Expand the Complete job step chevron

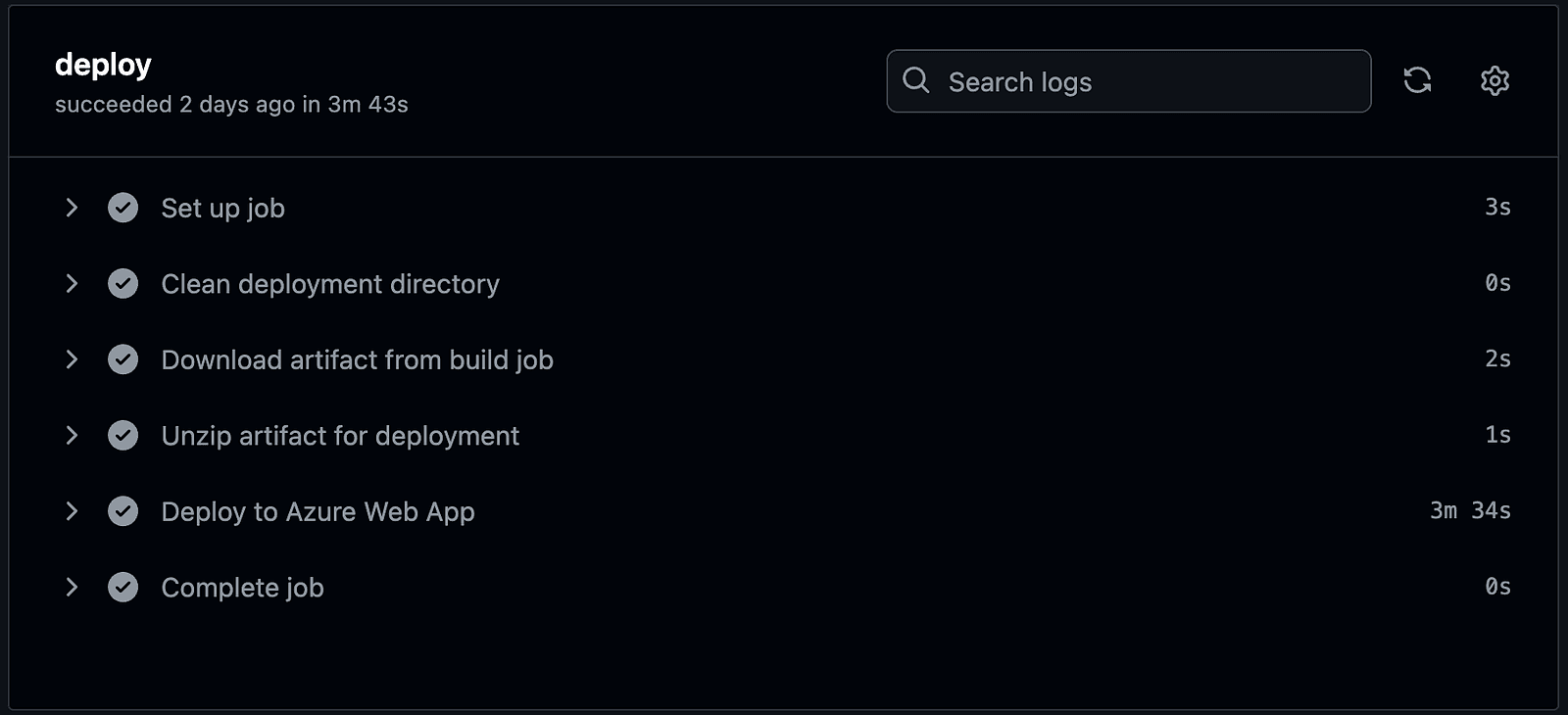(72, 587)
